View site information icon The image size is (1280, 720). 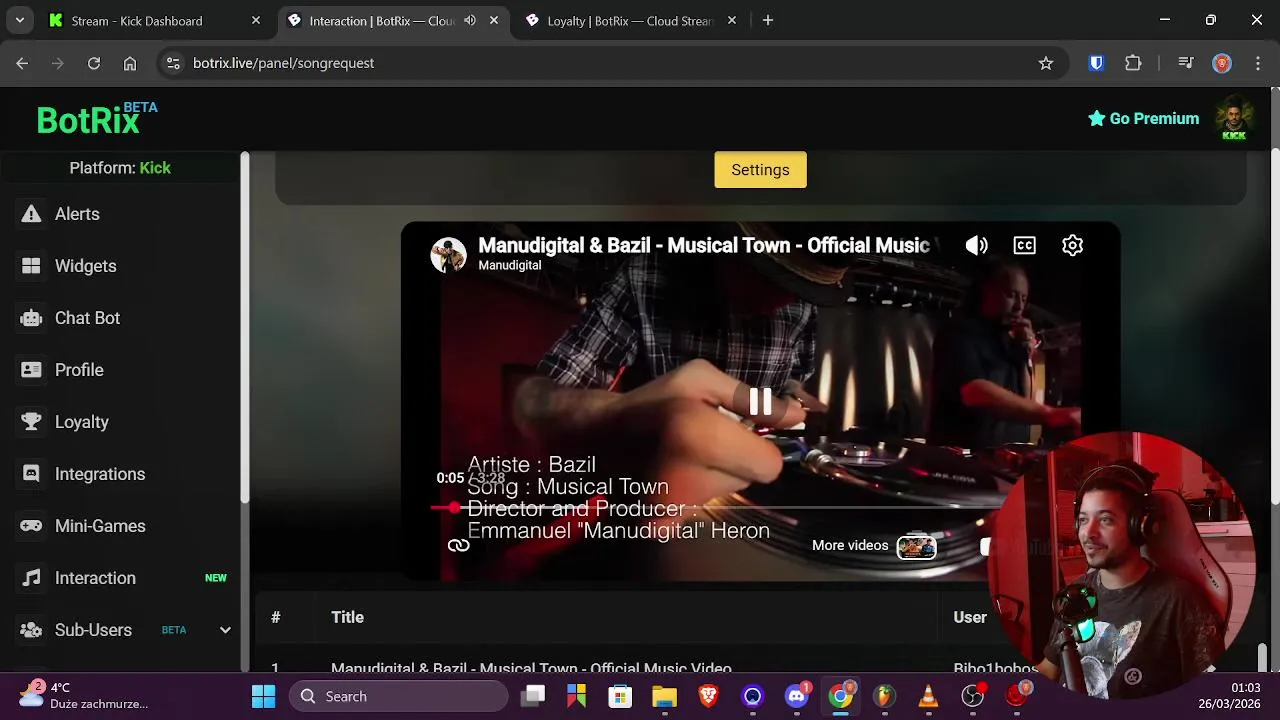tap(173, 63)
